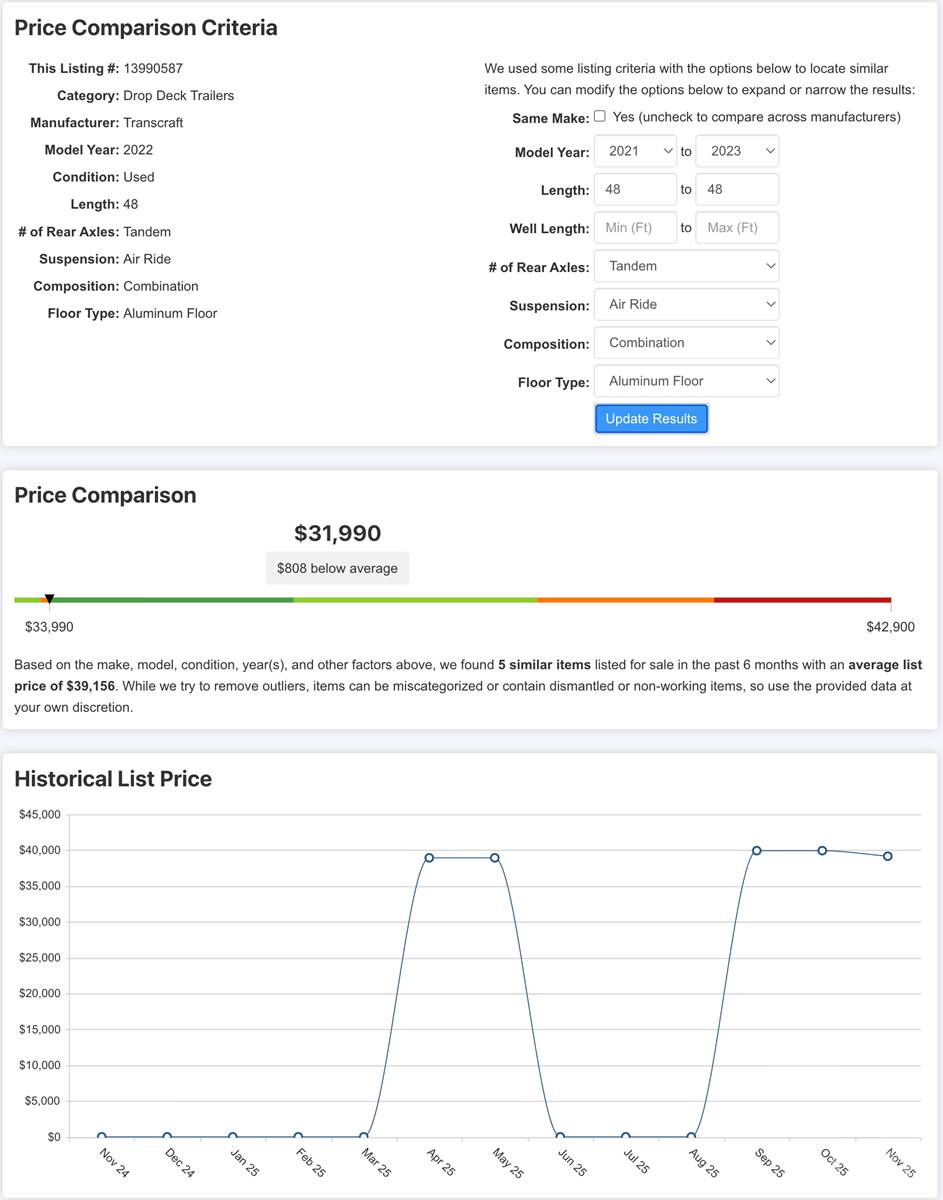The width and height of the screenshot is (943, 1200).
Task: Select the Apr 25 chart data point
Action: pos(429,858)
